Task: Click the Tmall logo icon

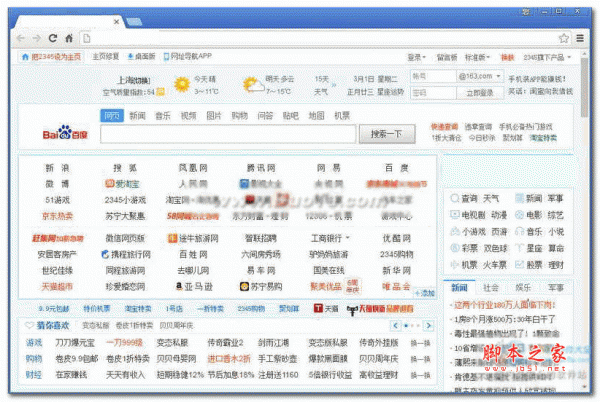Action: coord(318,308)
